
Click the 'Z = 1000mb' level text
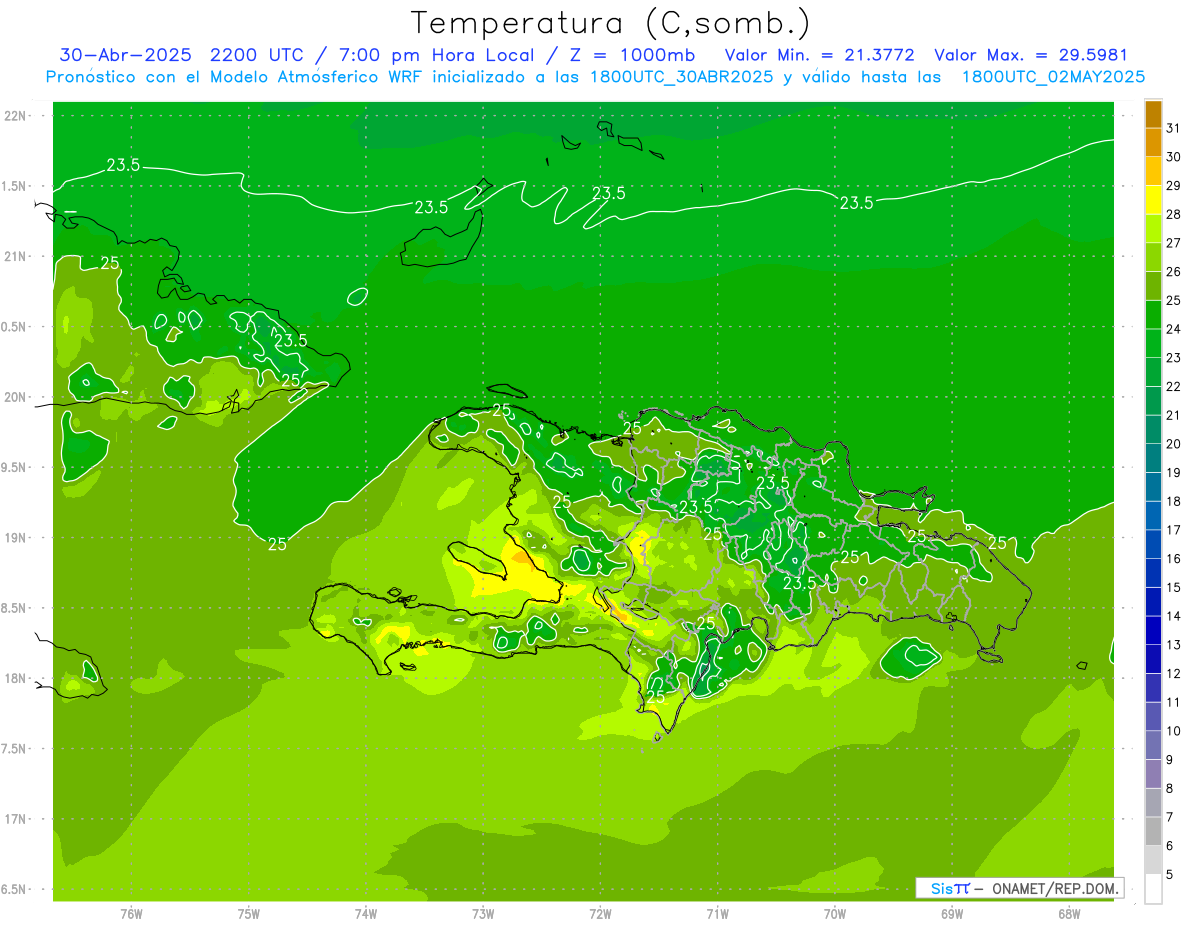(x=635, y=55)
